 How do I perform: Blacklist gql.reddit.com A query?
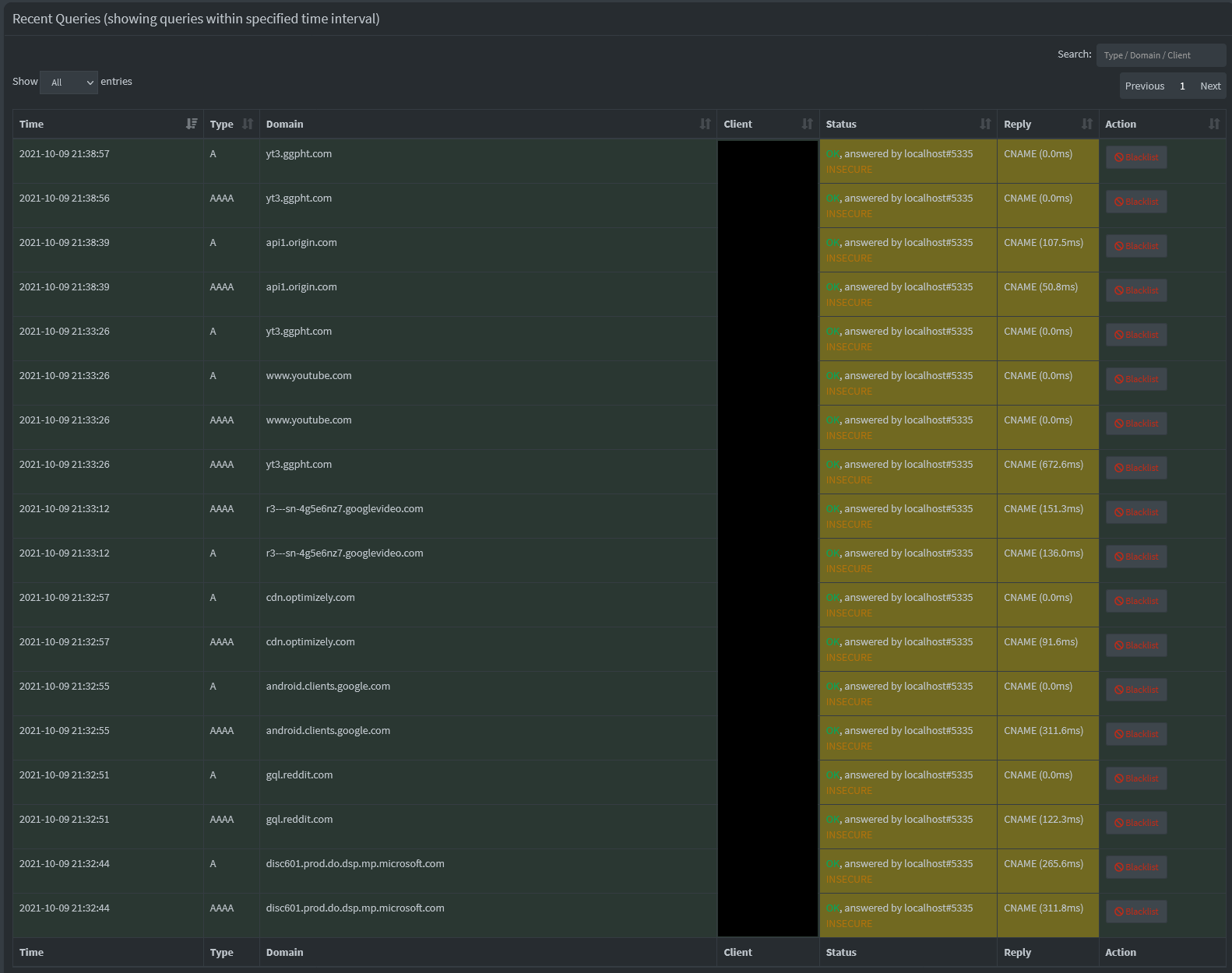(x=1136, y=778)
